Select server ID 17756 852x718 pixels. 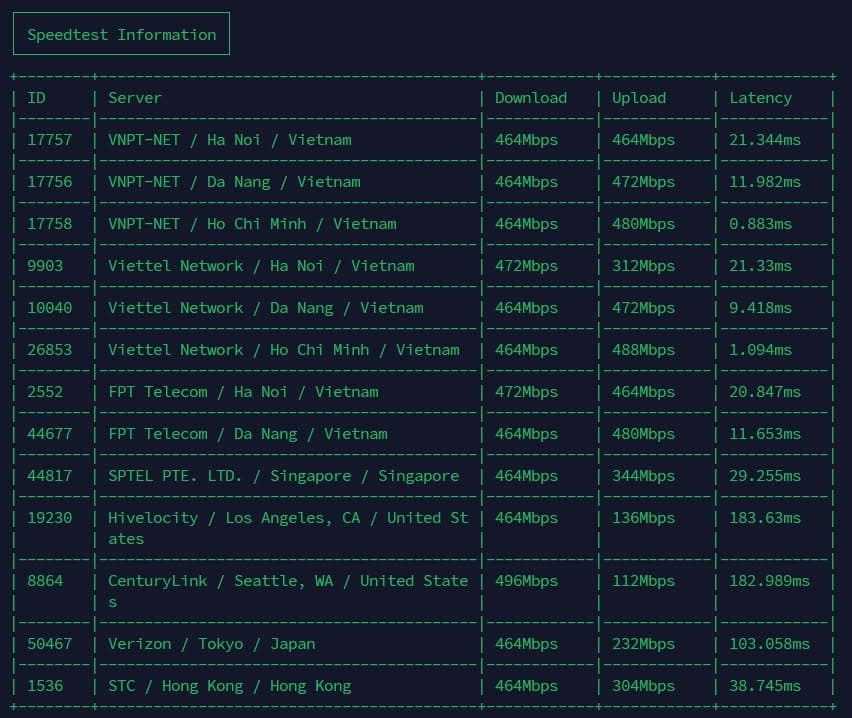coord(49,182)
